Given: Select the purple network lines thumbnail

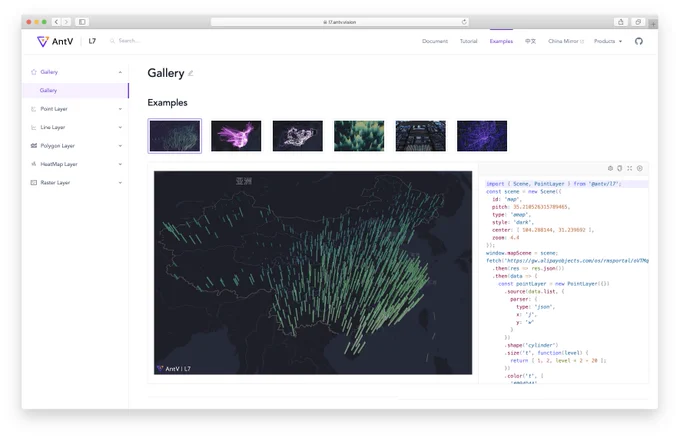Looking at the screenshot, I should pos(482,136).
